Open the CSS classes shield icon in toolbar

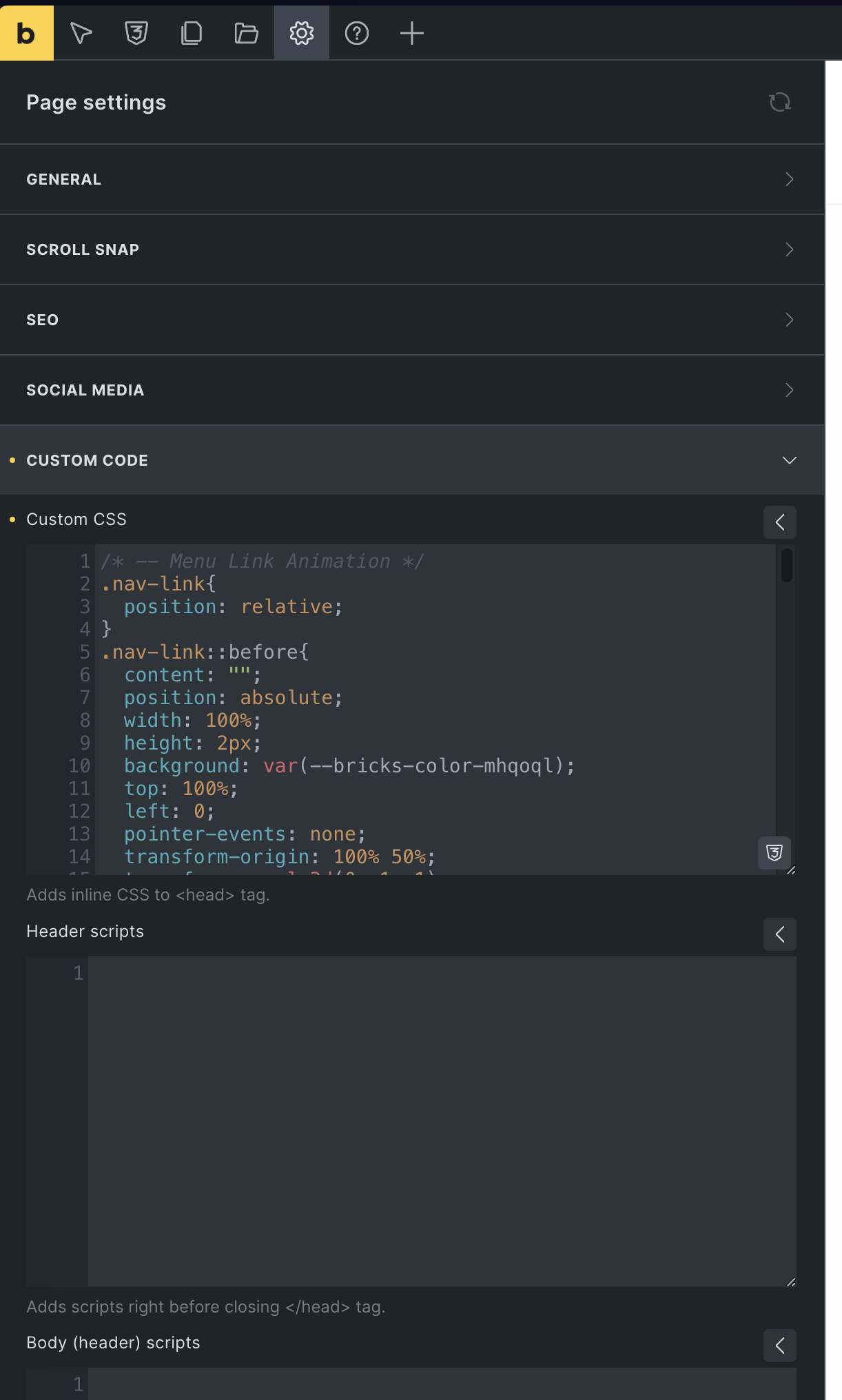(x=136, y=33)
